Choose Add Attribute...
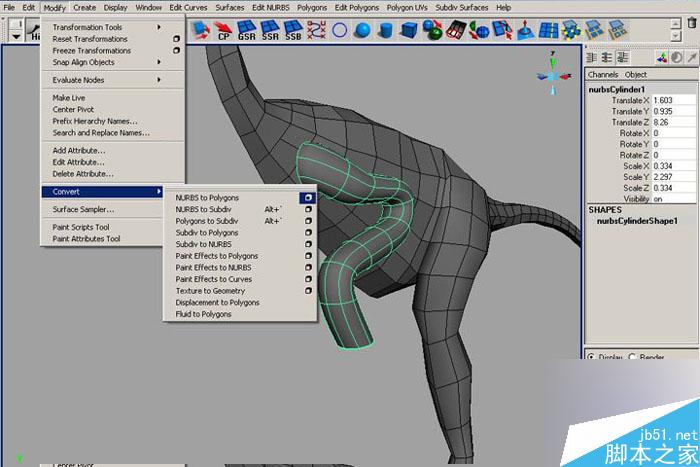Screen dimensions: 700x467 click(79, 150)
